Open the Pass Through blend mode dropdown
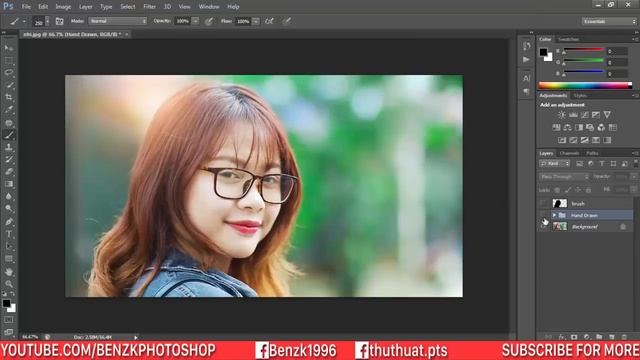 click(564, 177)
